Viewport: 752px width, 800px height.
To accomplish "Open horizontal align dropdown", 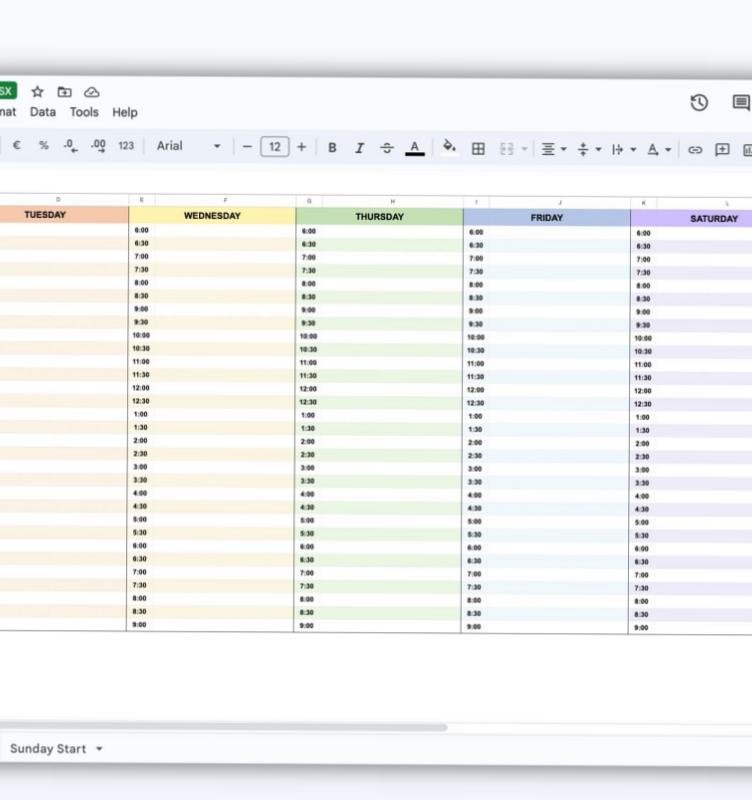I will point(554,149).
